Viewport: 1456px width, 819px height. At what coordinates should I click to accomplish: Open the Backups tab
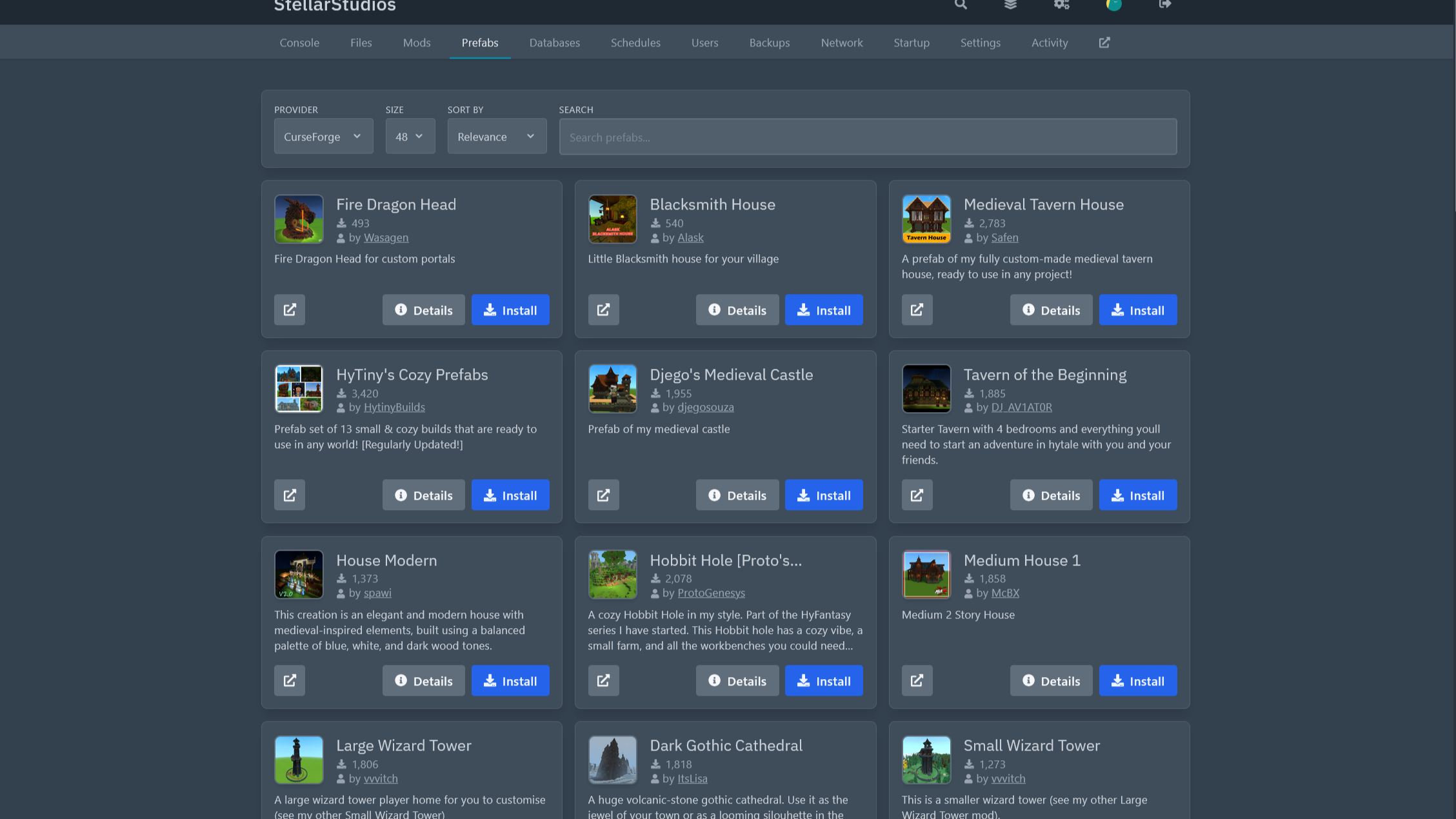point(769,43)
